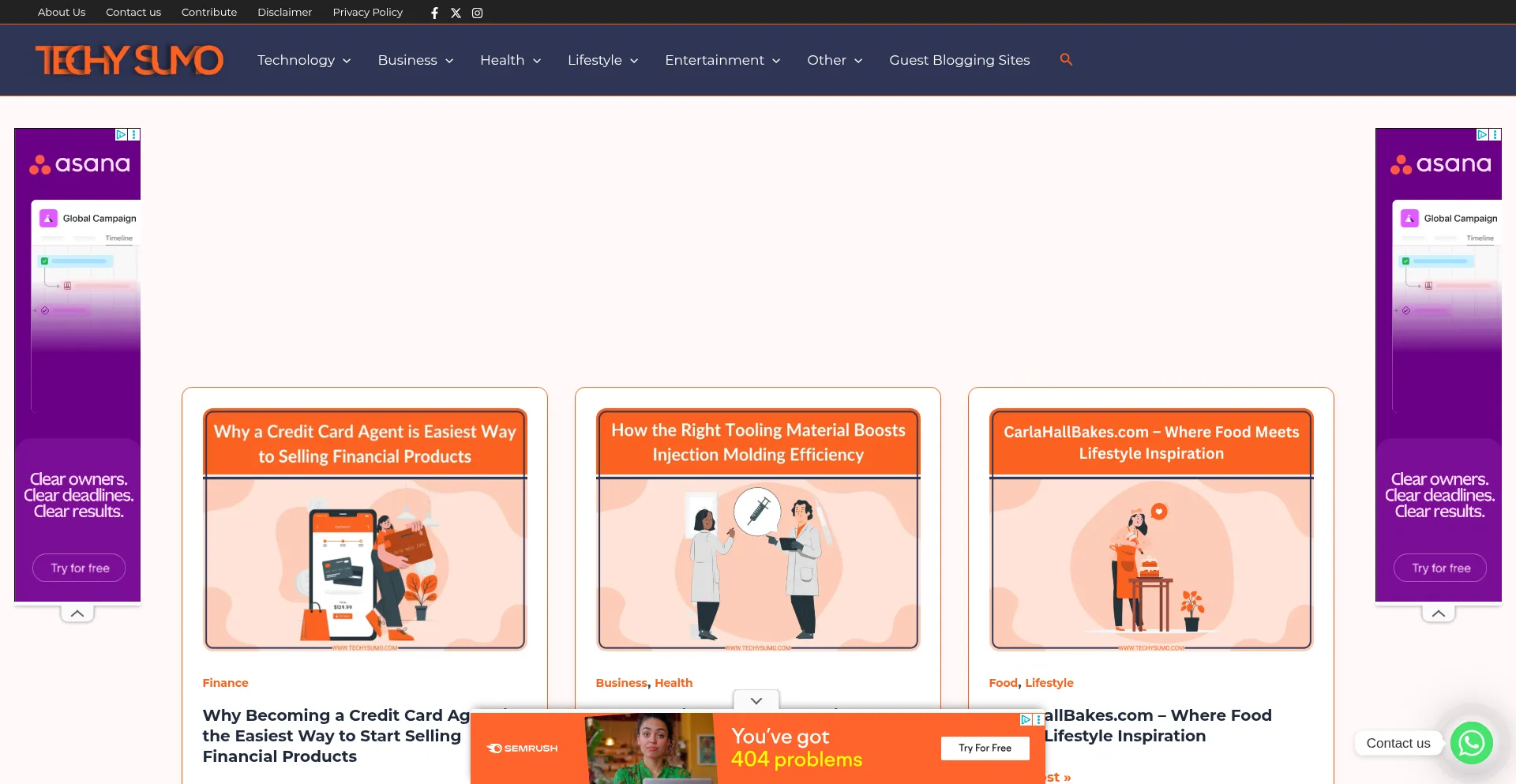
Task: Collapse the right sidebar ad with chevron
Action: [1439, 613]
